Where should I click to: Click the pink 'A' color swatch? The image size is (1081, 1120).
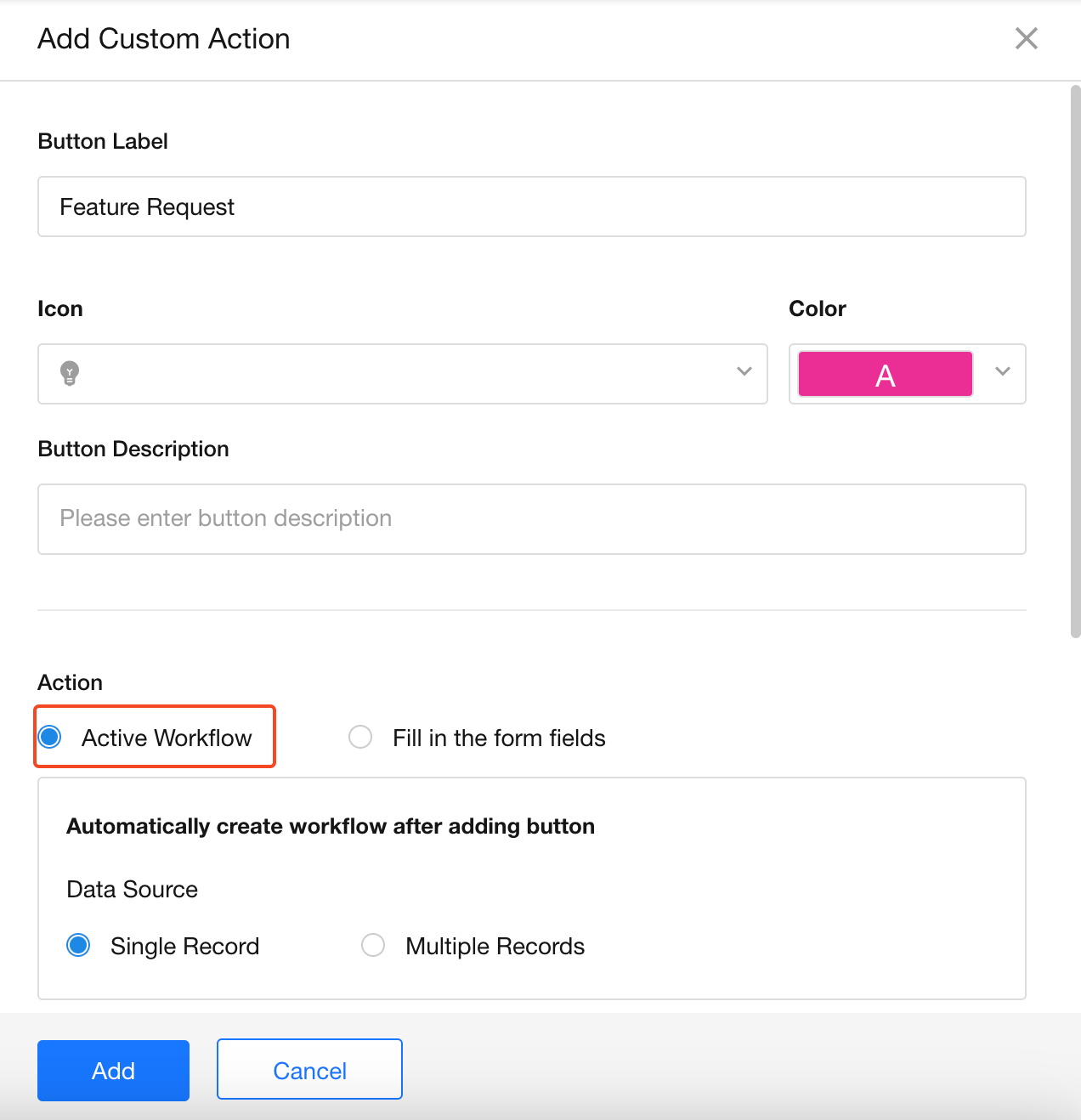885,375
